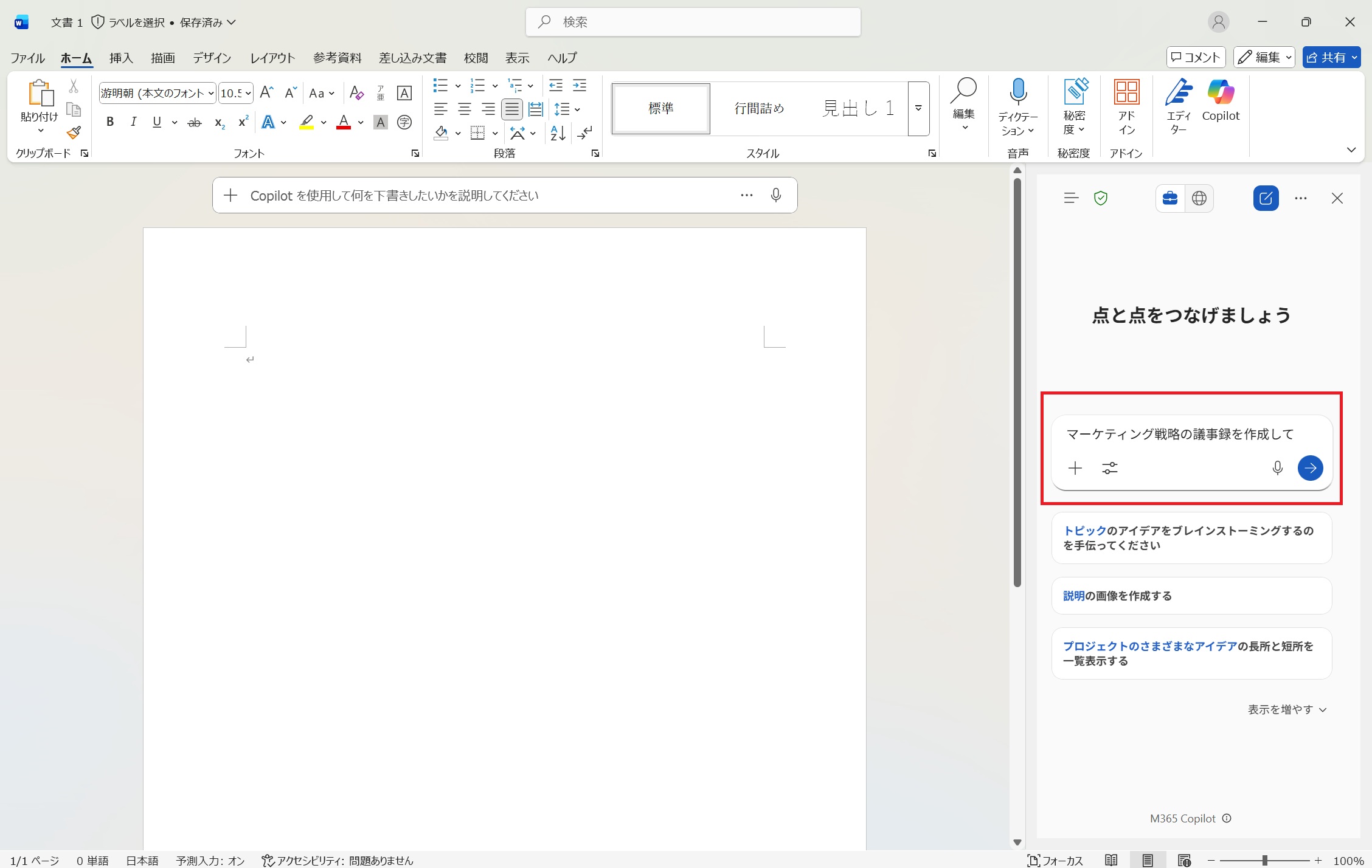Select the Web globe mode in Copilot

pyautogui.click(x=1199, y=198)
